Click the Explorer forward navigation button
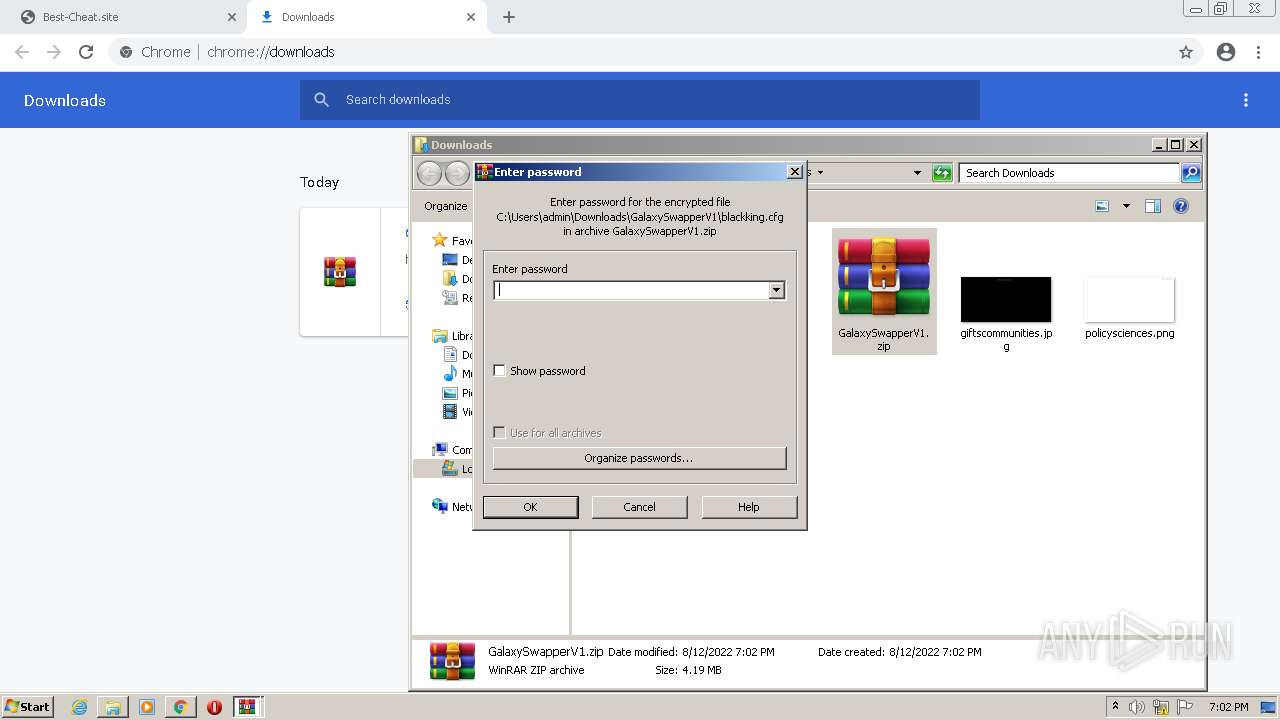The image size is (1280, 720). tap(457, 173)
